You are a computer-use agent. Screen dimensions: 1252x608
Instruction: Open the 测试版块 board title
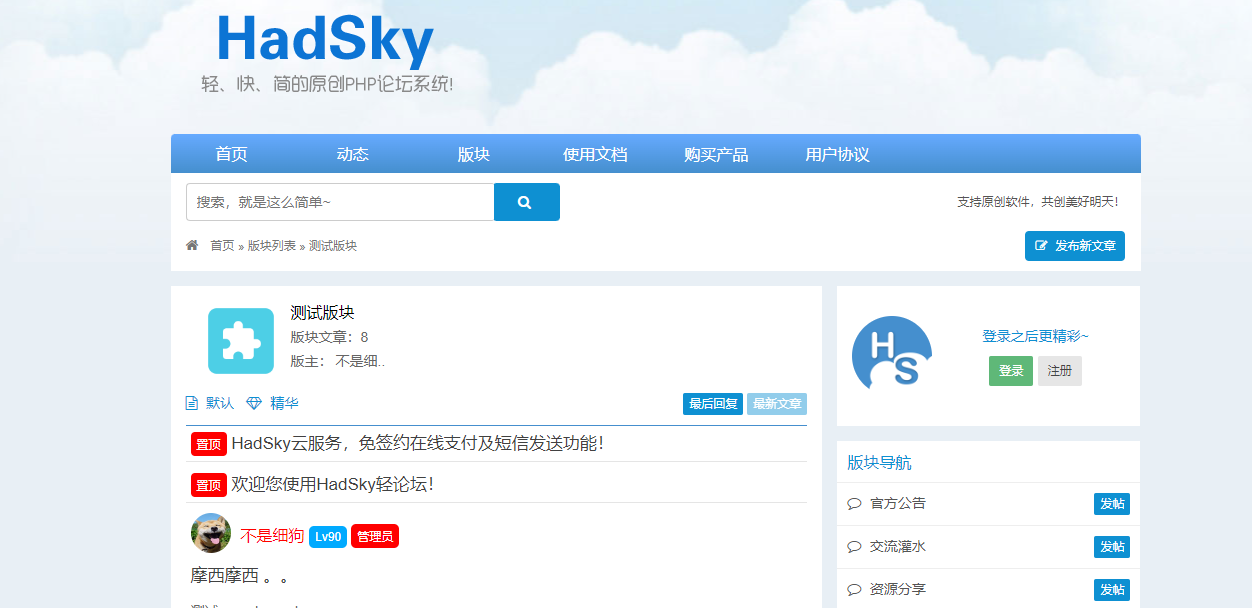(322, 313)
